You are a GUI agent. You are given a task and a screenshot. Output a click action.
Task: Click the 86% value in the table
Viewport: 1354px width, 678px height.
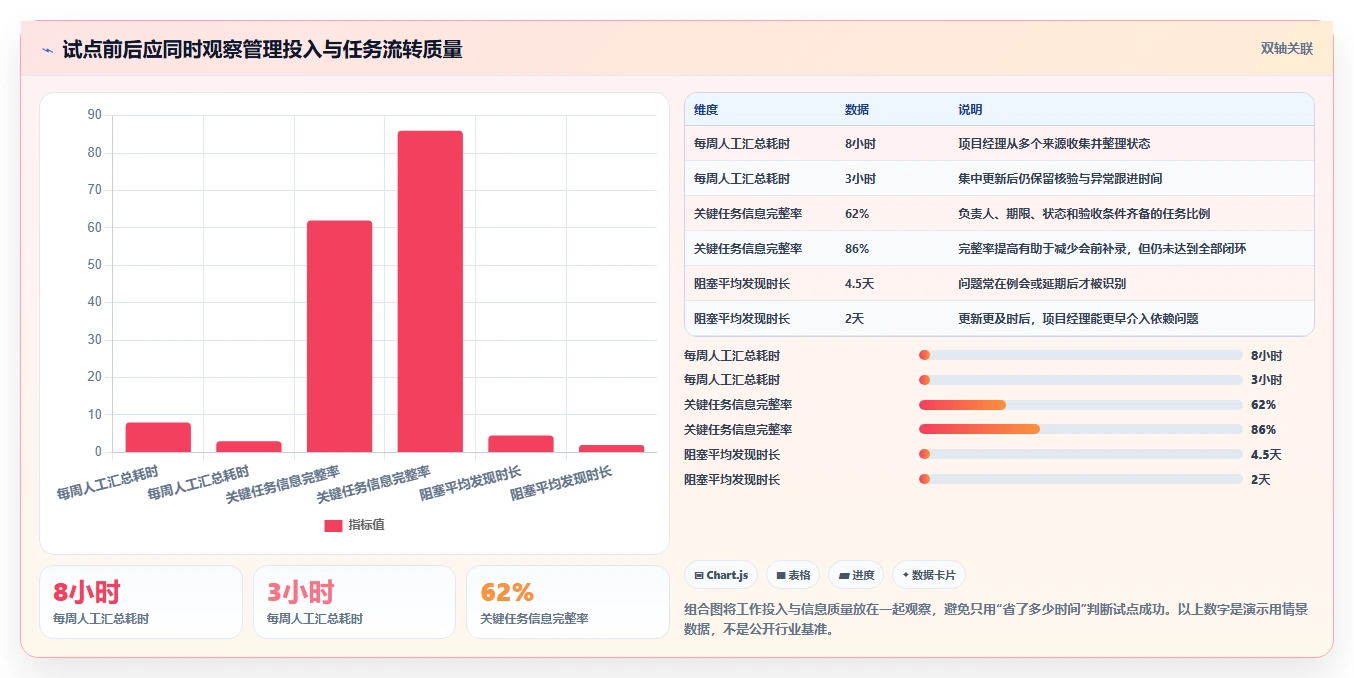pos(857,249)
